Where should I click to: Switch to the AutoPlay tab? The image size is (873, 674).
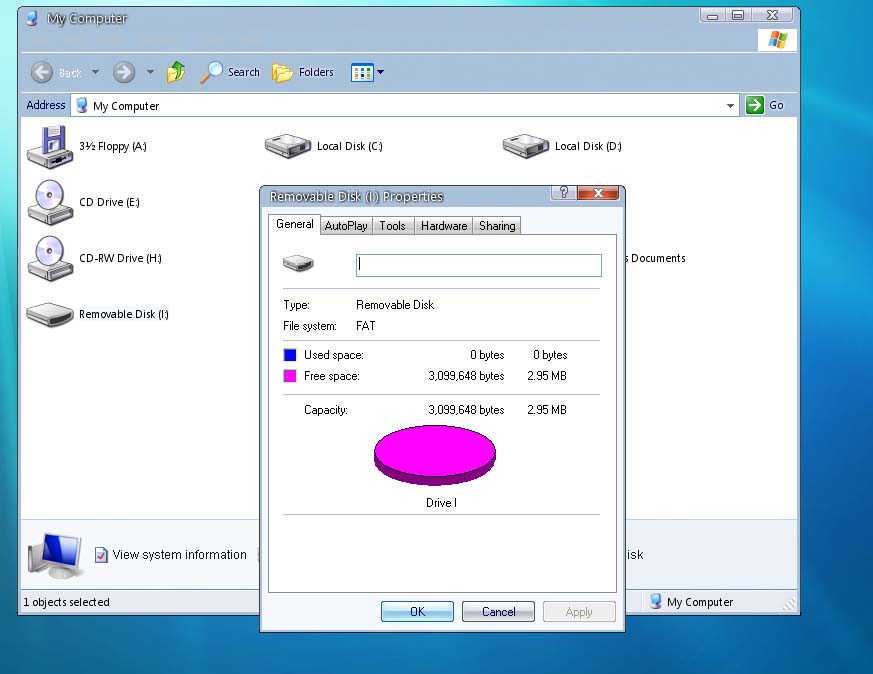(x=346, y=225)
